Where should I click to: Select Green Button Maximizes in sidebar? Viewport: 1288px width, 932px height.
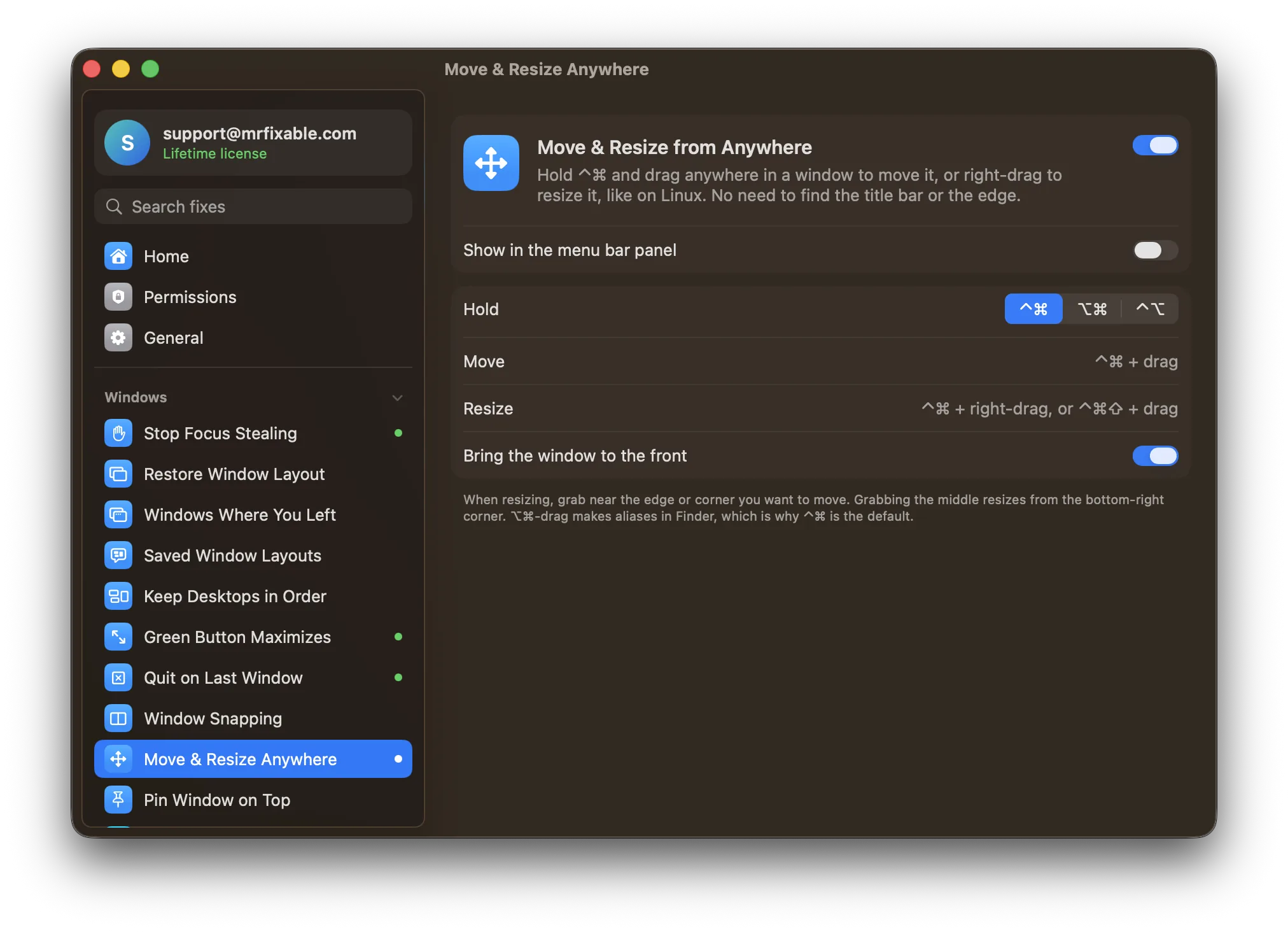click(253, 637)
